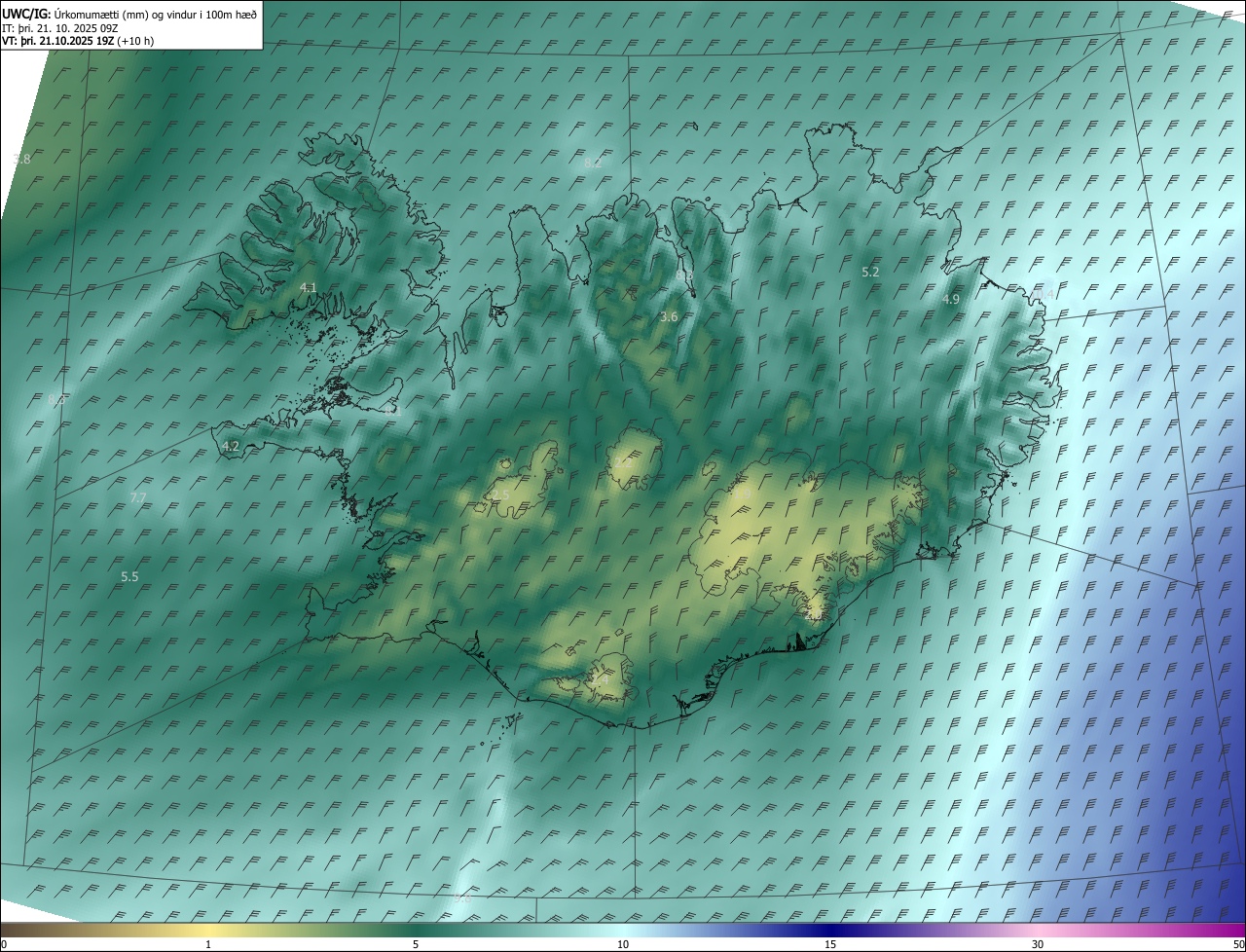This screenshot has width=1246, height=952.
Task: Click the 5.2 value label on the map
Action: pyautogui.click(x=870, y=272)
